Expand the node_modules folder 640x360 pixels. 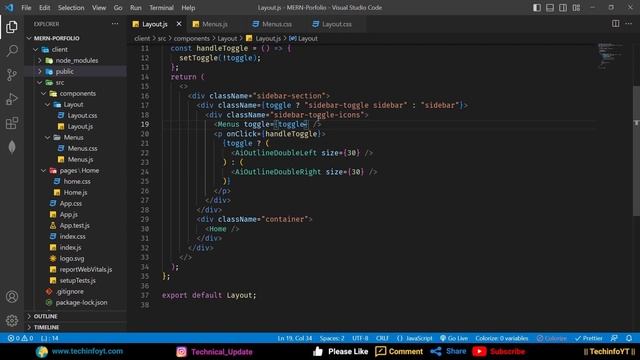[76, 60]
